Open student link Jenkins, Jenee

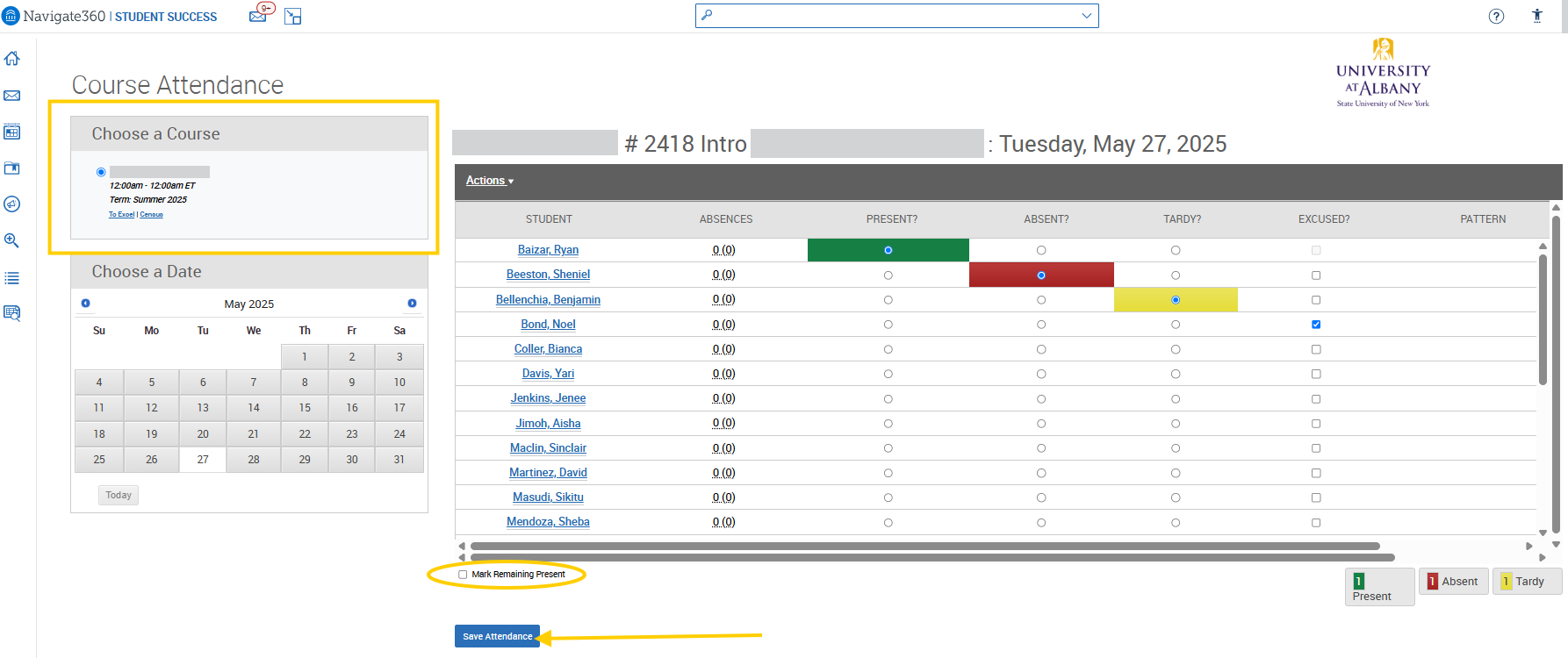coord(548,398)
